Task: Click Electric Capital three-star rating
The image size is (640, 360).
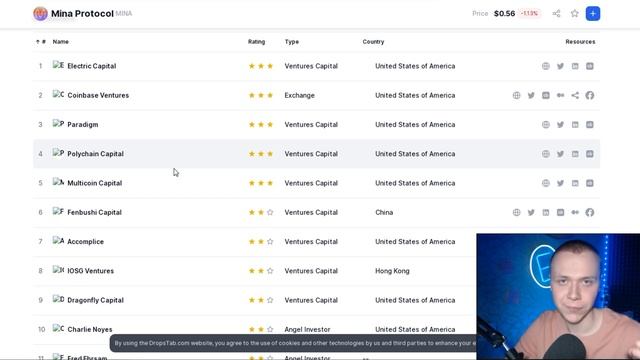Action: click(x=261, y=66)
